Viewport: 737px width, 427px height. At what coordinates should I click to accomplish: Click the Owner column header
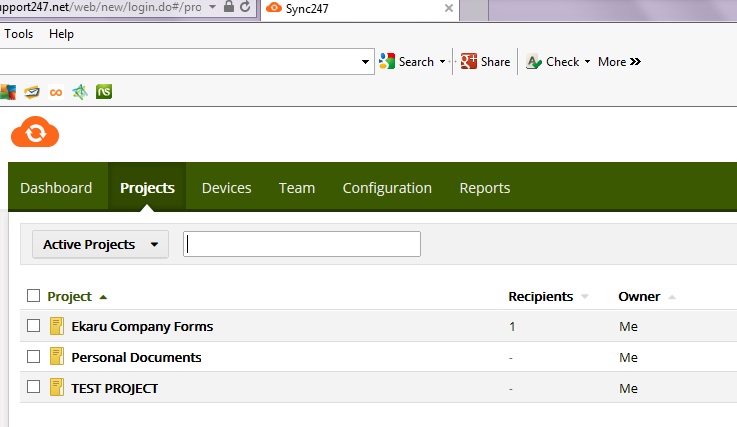pyautogui.click(x=639, y=296)
